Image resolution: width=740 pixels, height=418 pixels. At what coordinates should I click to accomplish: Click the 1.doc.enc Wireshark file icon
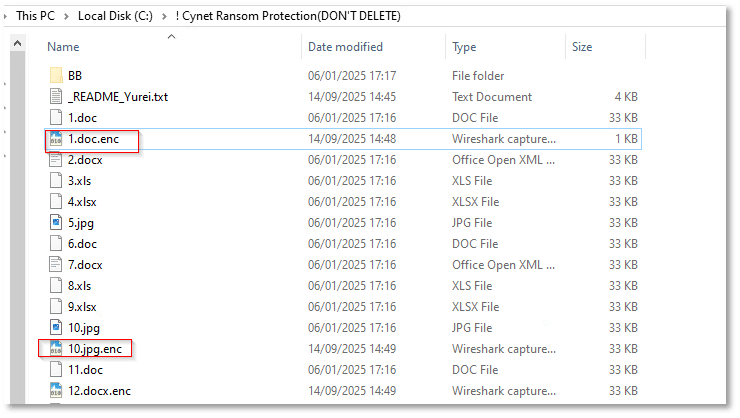(x=56, y=140)
